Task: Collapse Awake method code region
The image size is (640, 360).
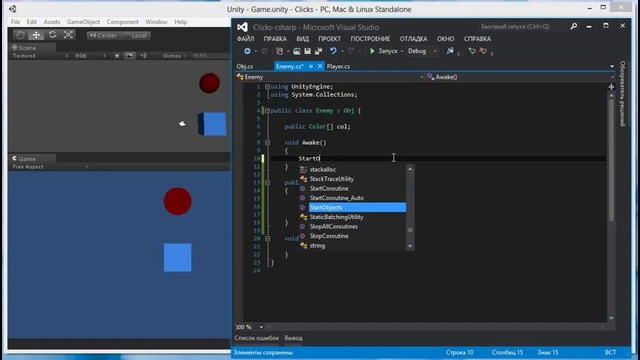Action: (x=267, y=142)
